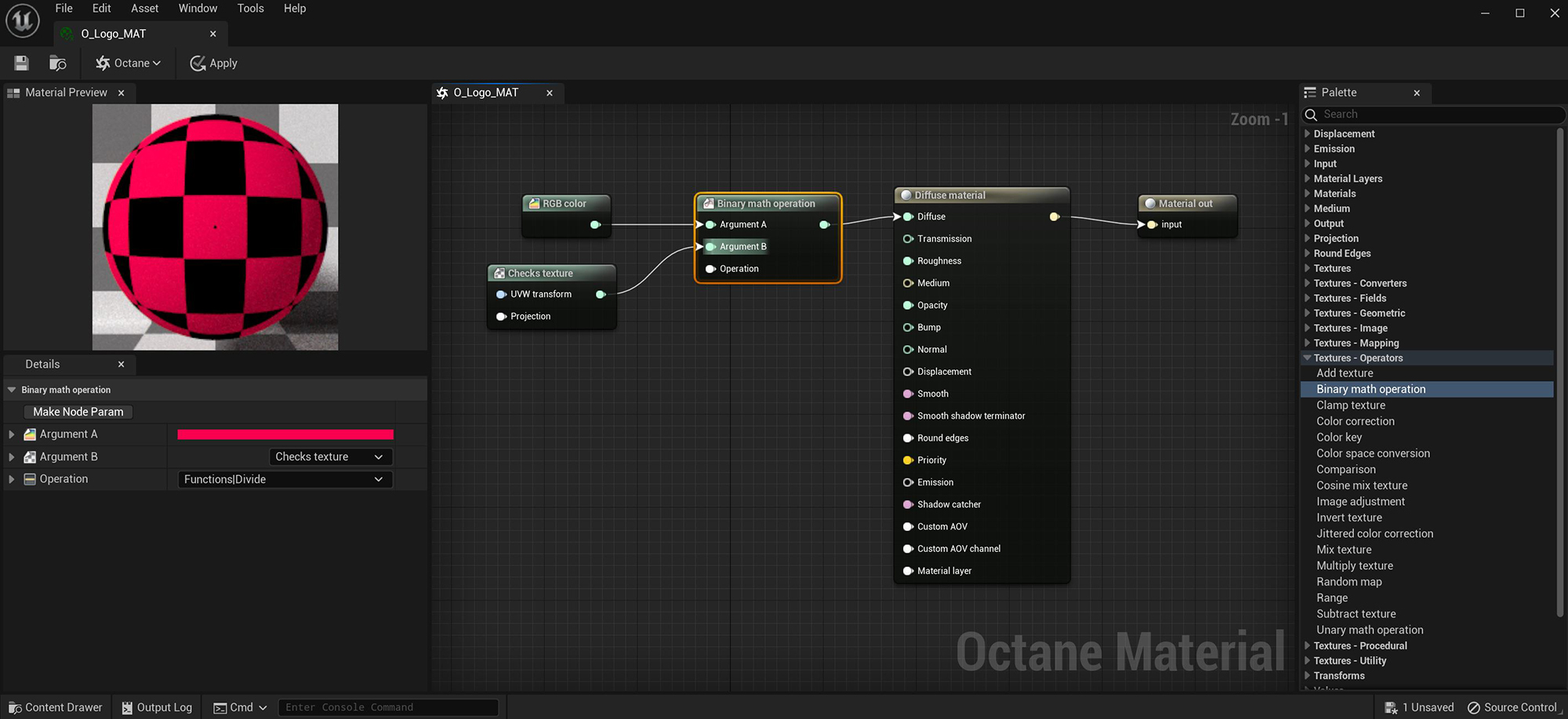
Task: Click the Apply checkmark icon
Action: coord(198,63)
